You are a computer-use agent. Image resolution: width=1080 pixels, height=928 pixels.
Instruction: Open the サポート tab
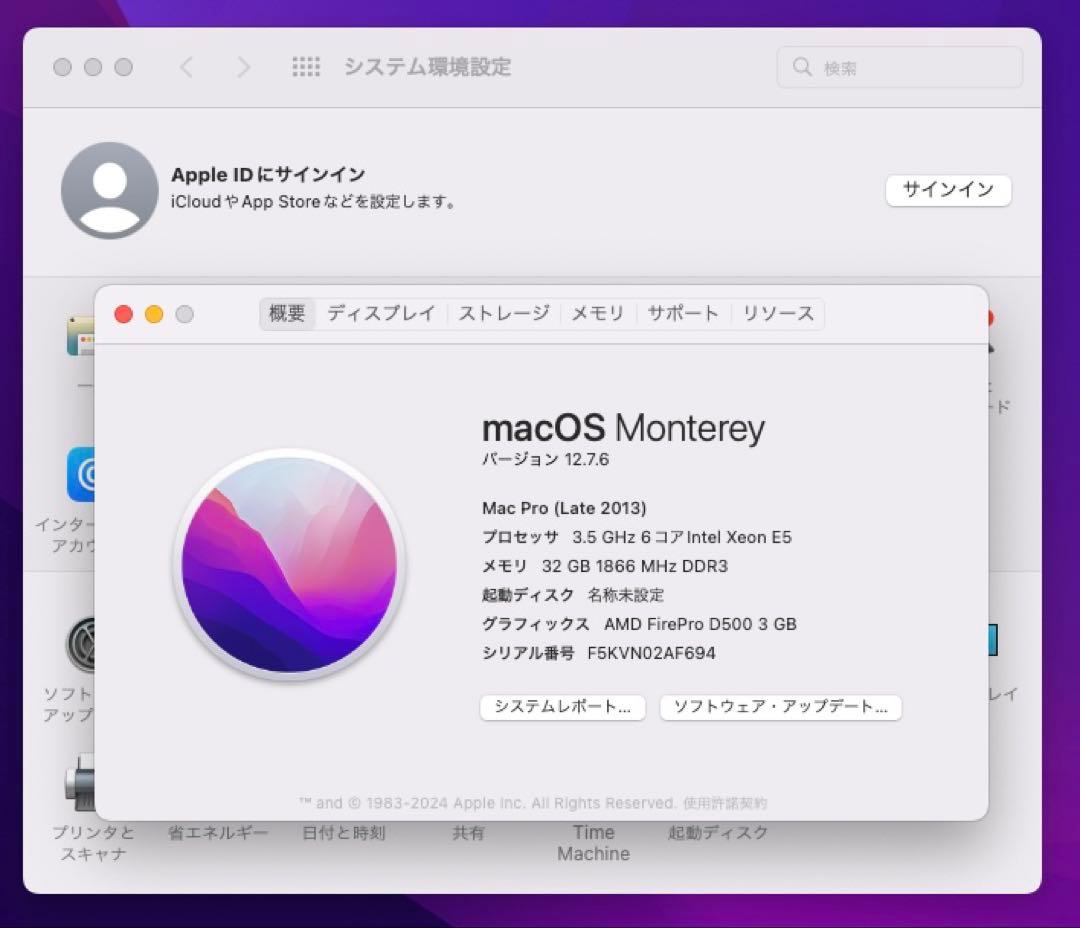pos(682,313)
